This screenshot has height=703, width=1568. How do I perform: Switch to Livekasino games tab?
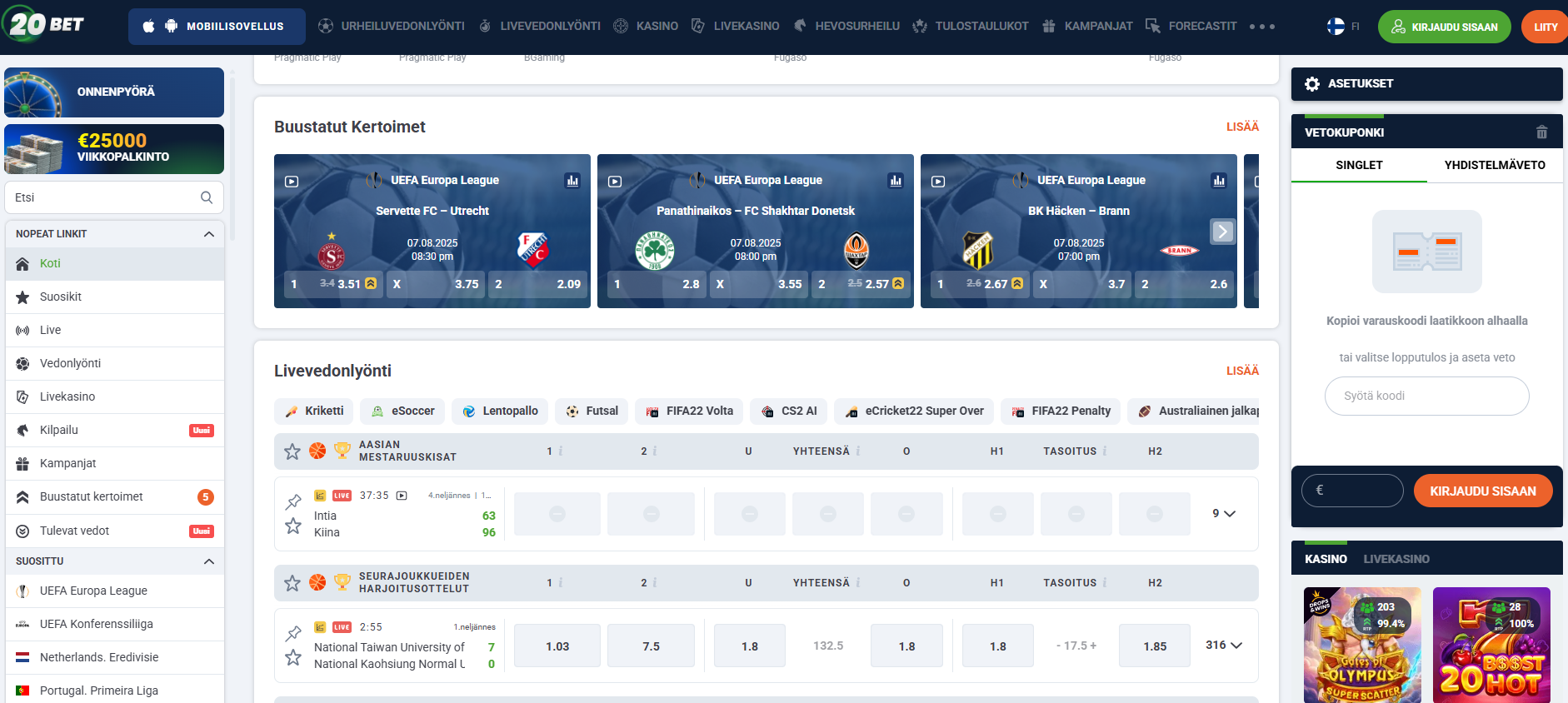(1396, 559)
